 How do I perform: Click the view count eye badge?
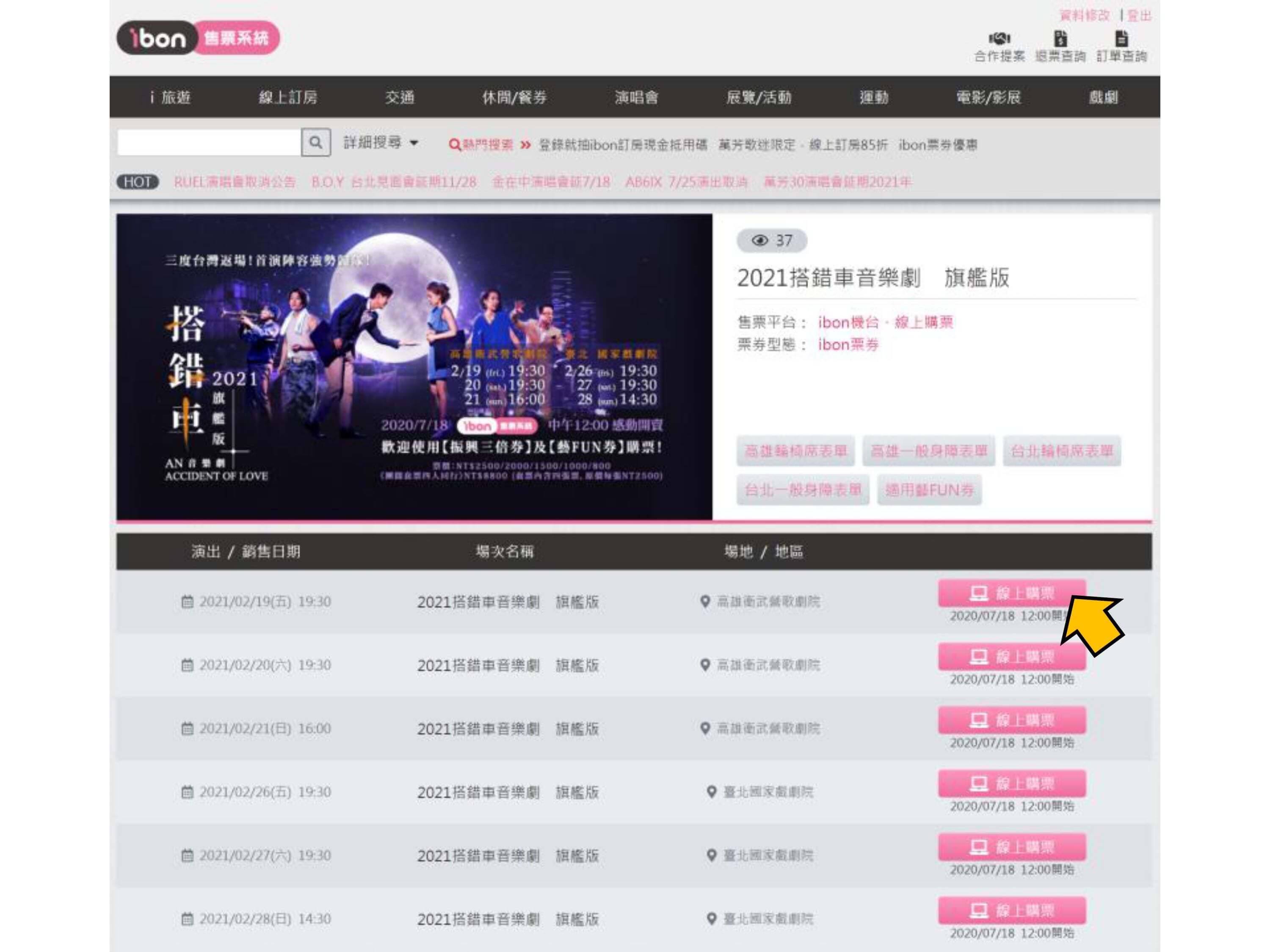point(772,240)
